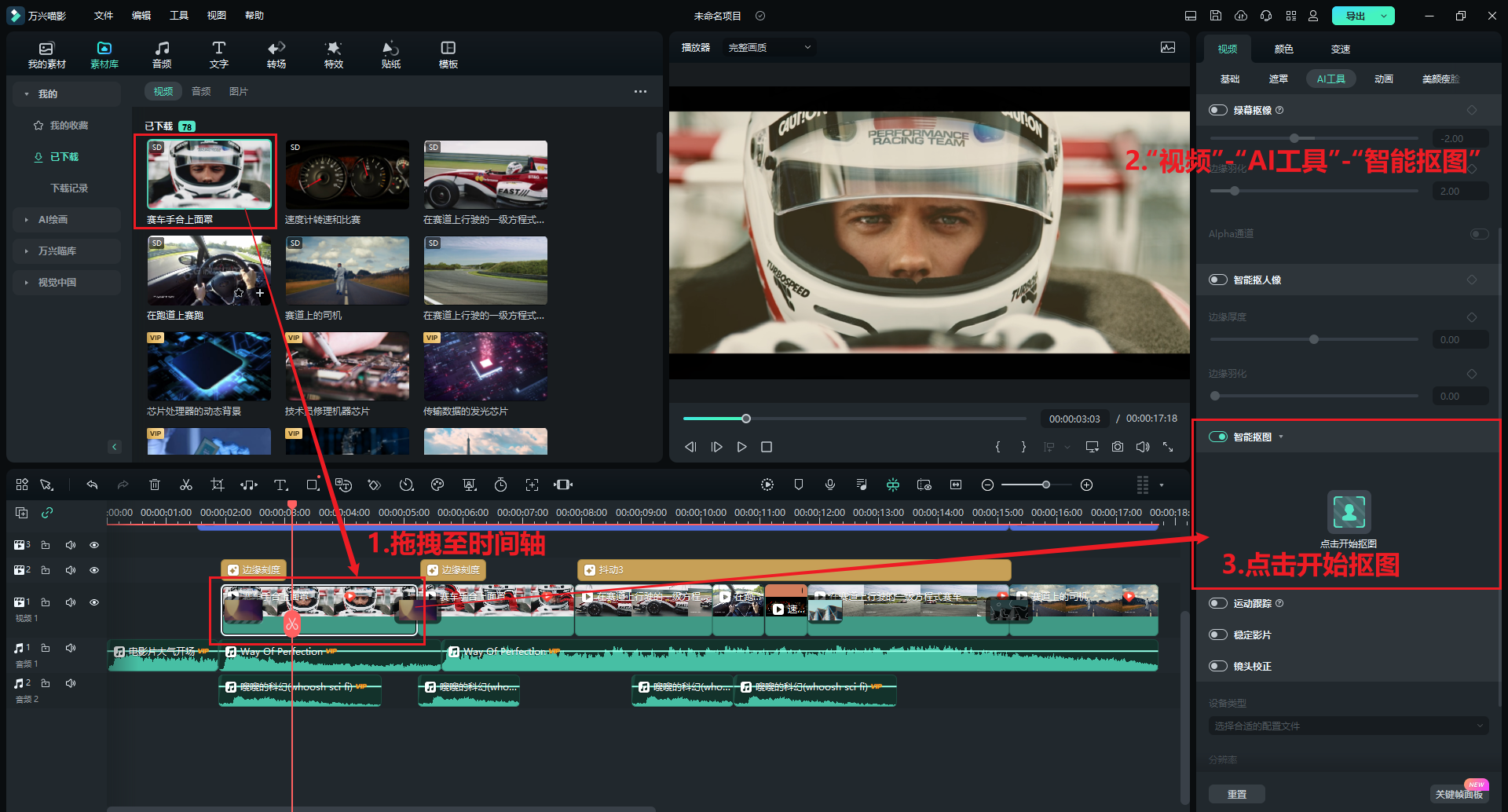Open the 完整画质 quality dropdown
The image size is (1508, 812).
pyautogui.click(x=769, y=48)
